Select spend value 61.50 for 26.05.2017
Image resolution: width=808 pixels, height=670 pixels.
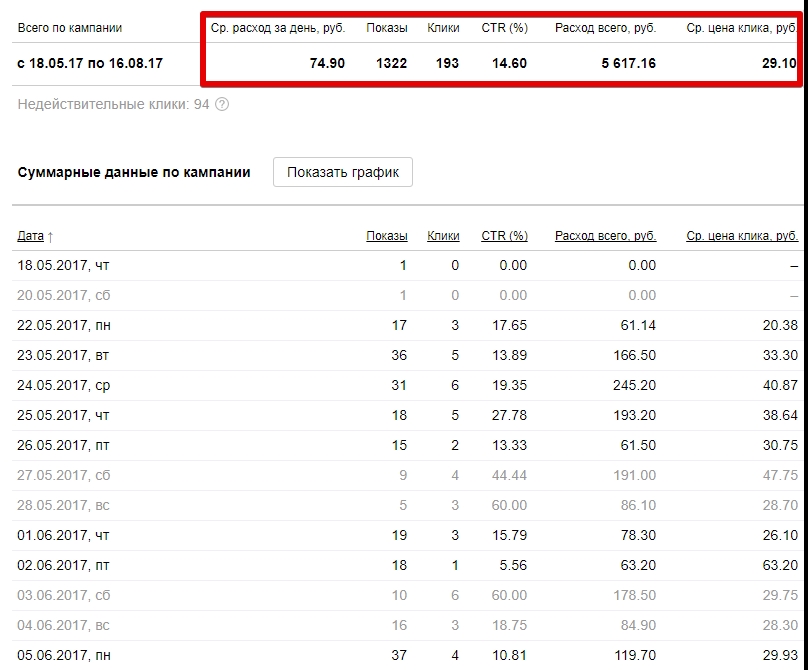point(638,445)
